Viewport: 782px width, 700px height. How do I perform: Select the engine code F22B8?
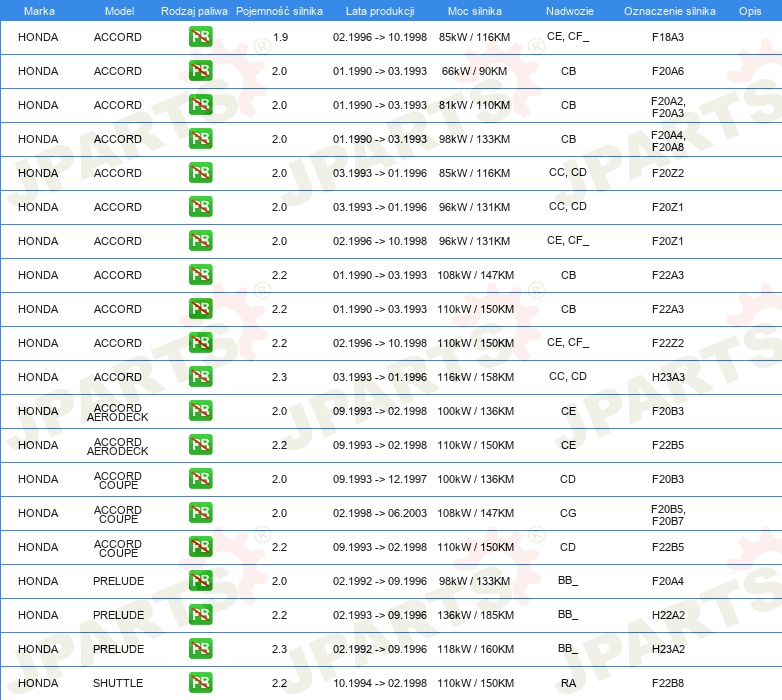coord(668,683)
